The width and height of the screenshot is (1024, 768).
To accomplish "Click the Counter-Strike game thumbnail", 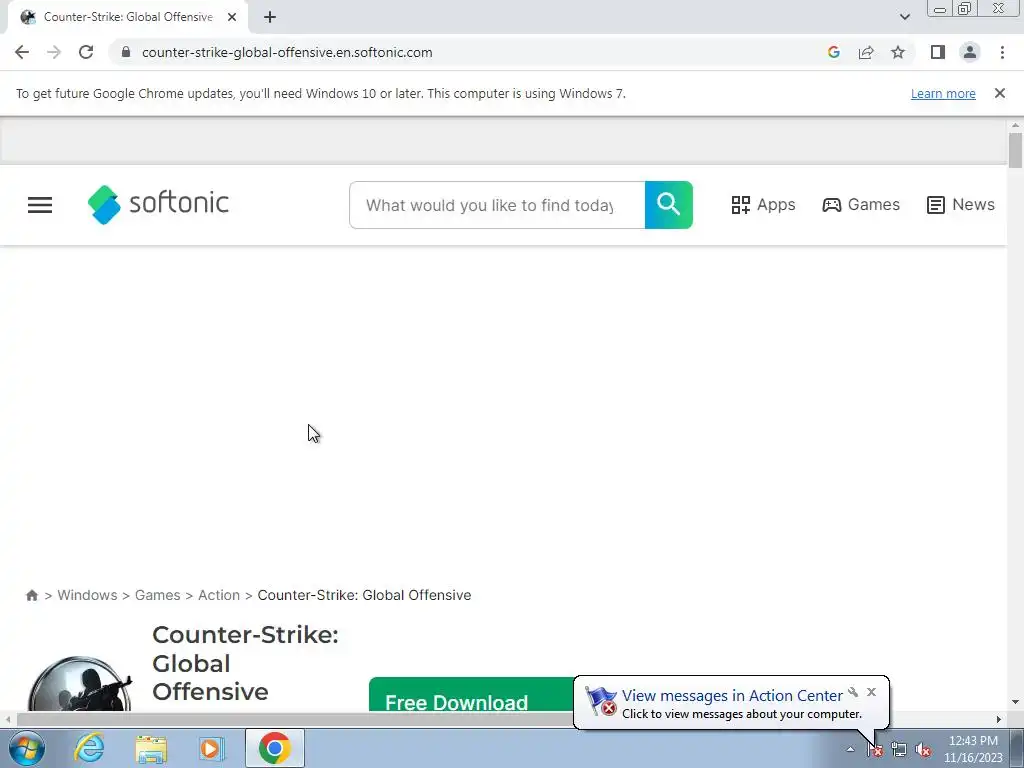I will 80,684.
